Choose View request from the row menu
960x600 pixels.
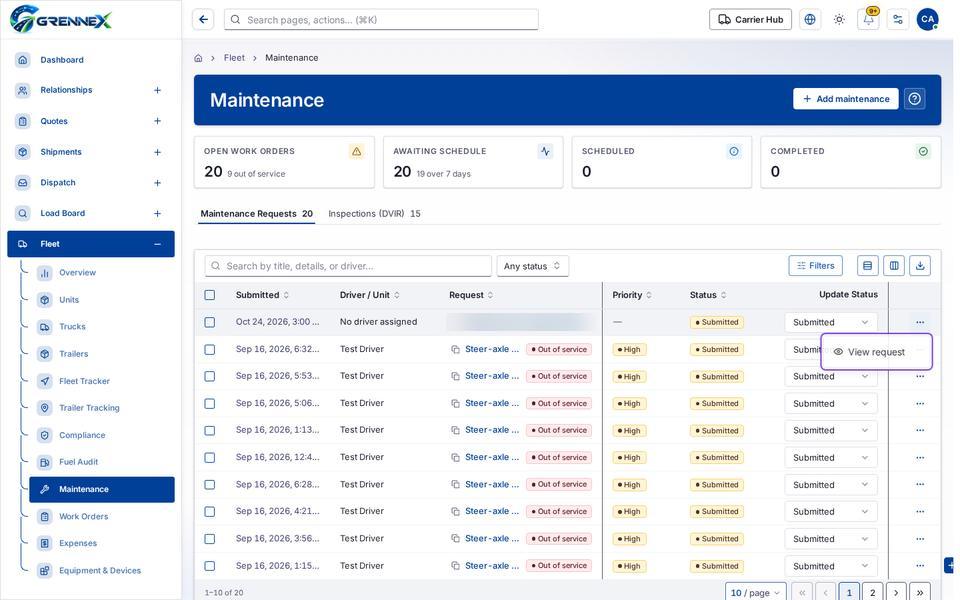[876, 352]
